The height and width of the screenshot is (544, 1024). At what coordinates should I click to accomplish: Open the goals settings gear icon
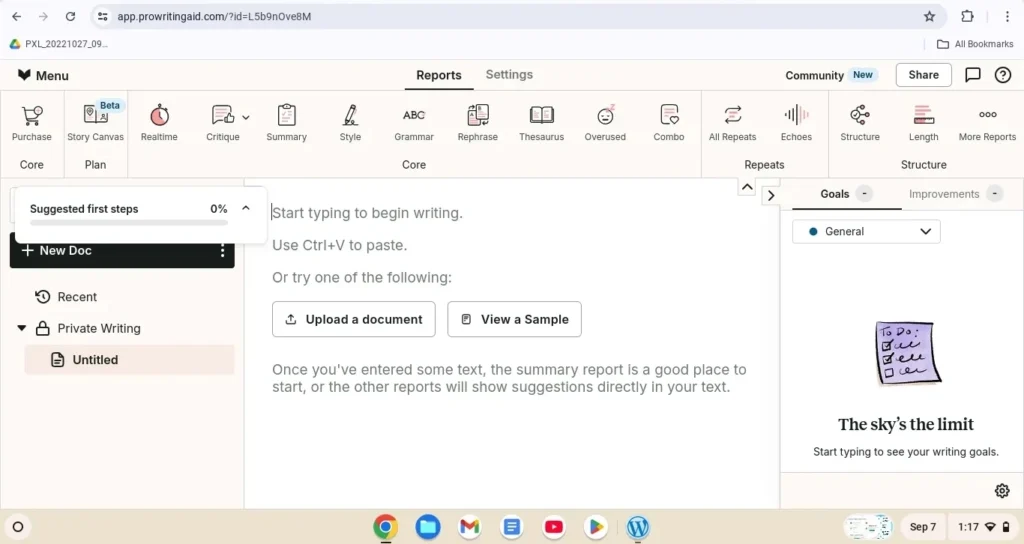pyautogui.click(x=1002, y=491)
